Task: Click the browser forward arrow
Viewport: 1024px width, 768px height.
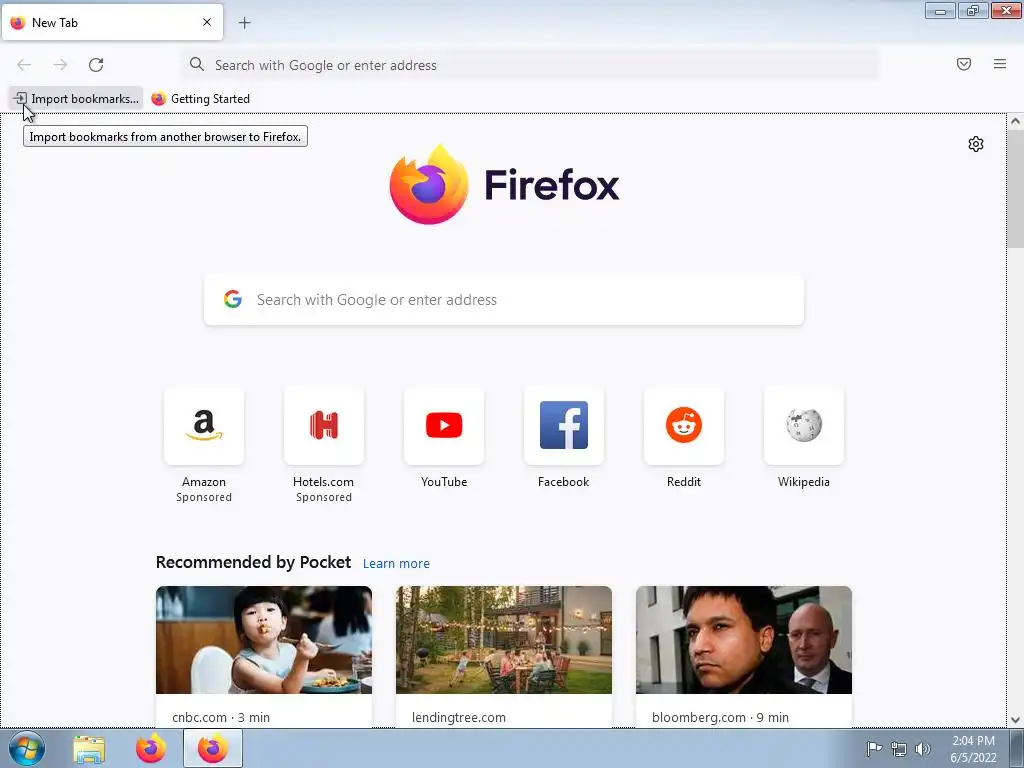Action: [60, 65]
